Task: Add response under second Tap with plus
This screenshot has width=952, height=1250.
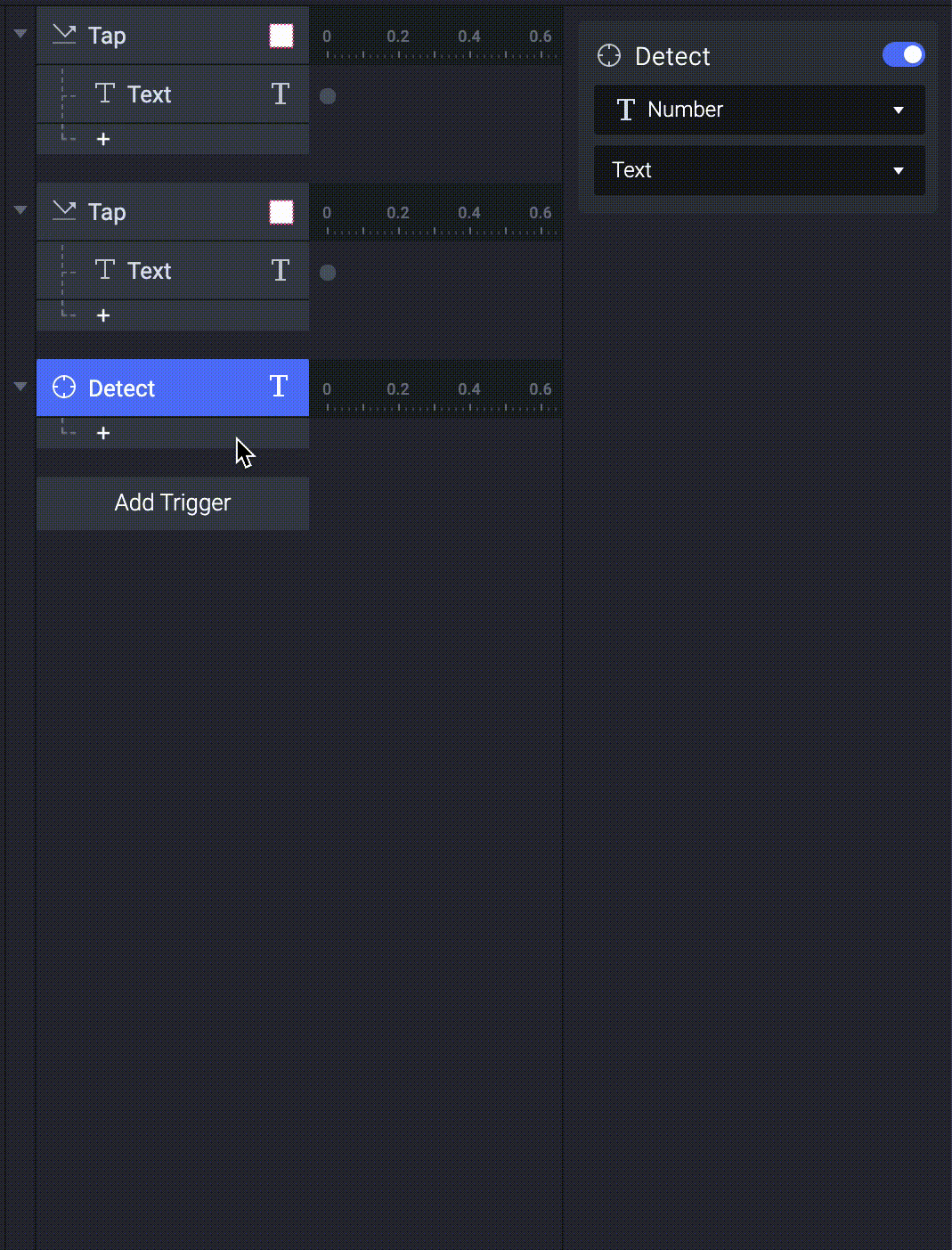Action: point(103,315)
